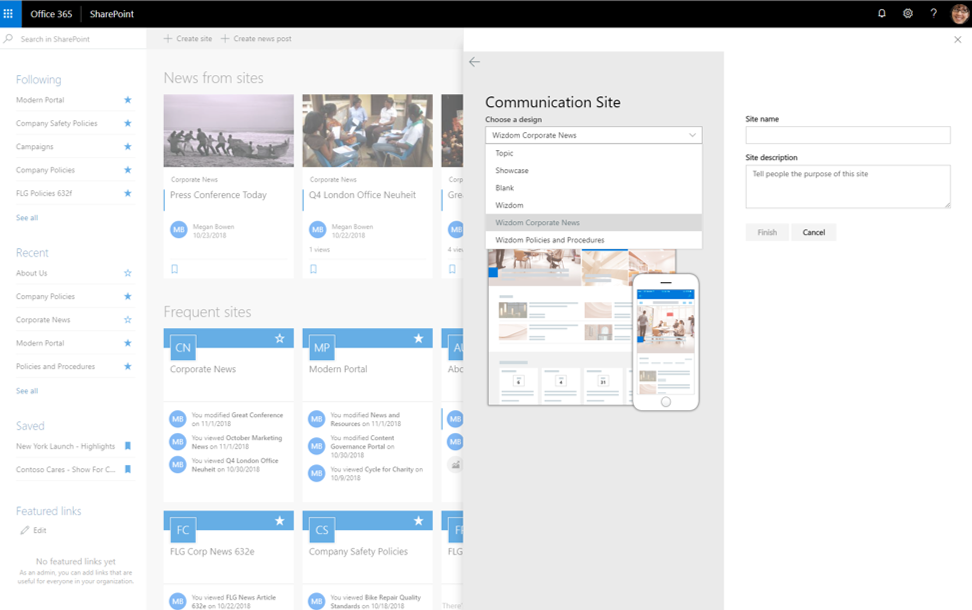
Task: Click Create site
Action: (188, 38)
